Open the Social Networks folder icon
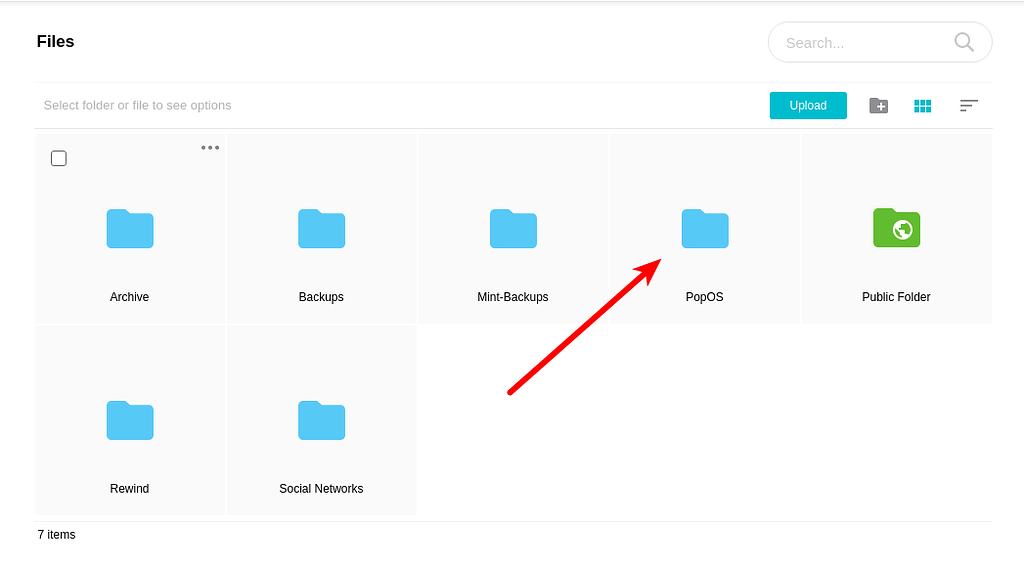 coord(321,420)
